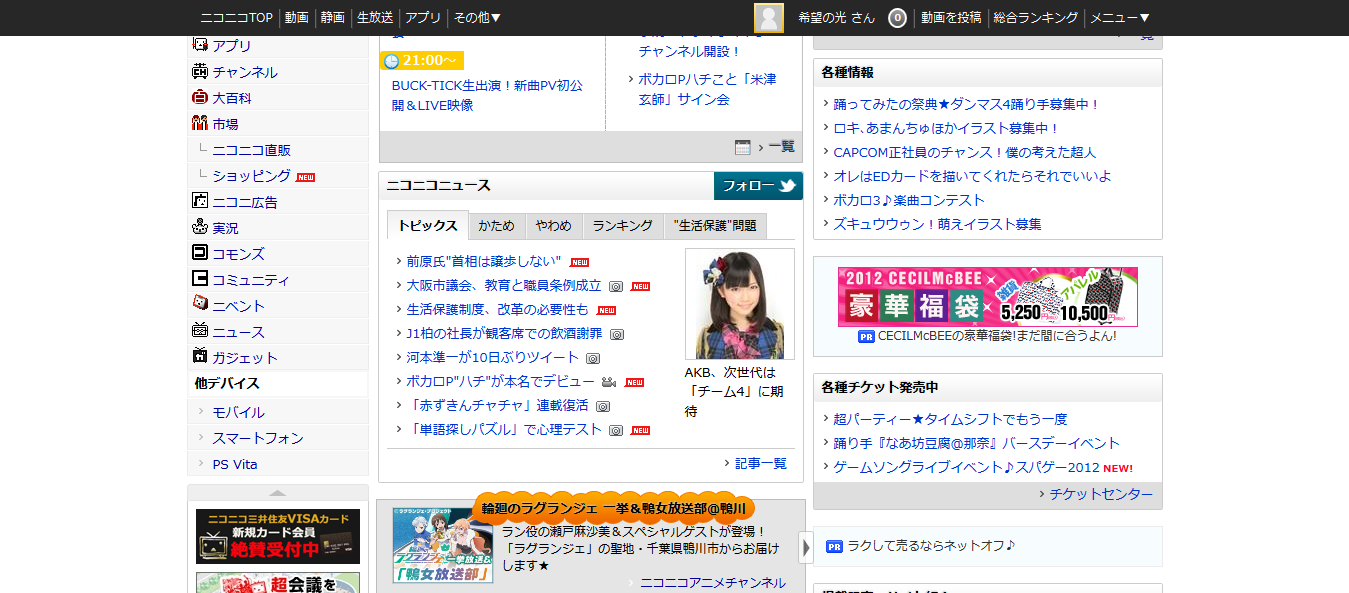Click the フォロー Twitter button

(758, 186)
